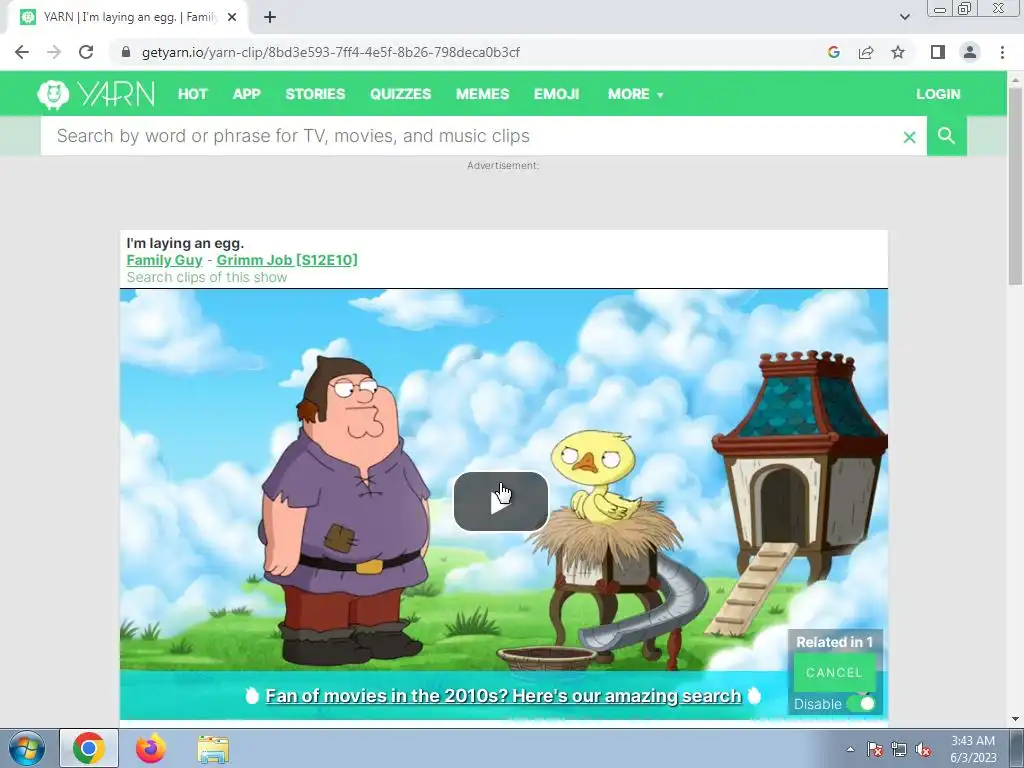This screenshot has width=1024, height=768.
Task: Play the video clip
Action: (x=501, y=502)
